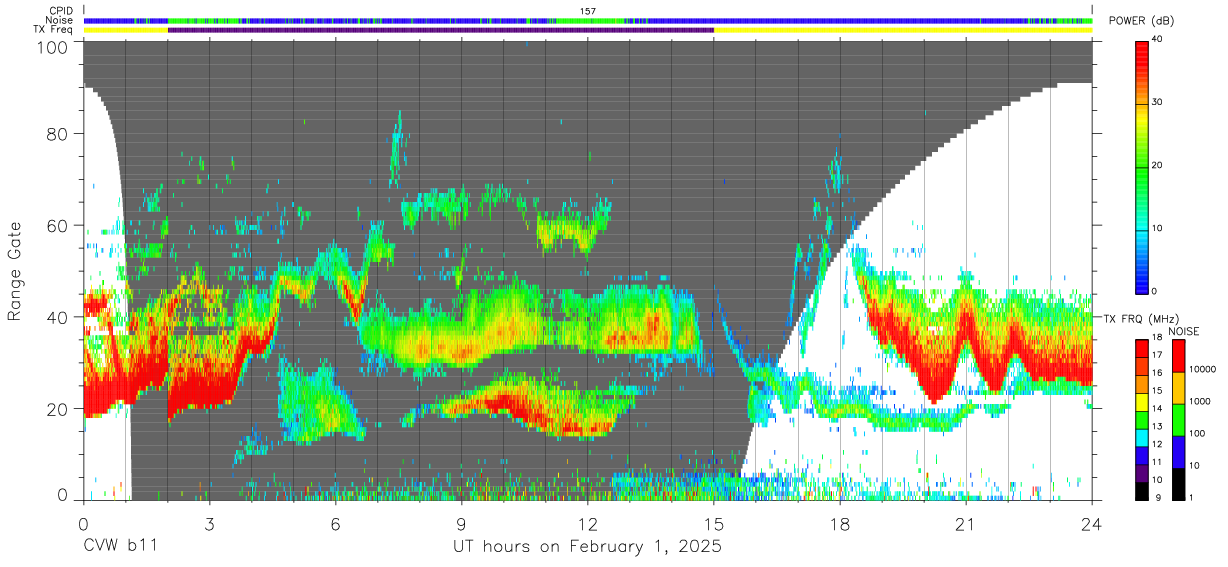The height and width of the screenshot is (567, 1228).
Task: Click the purple segment of the TX Freq strip
Action: (441, 30)
